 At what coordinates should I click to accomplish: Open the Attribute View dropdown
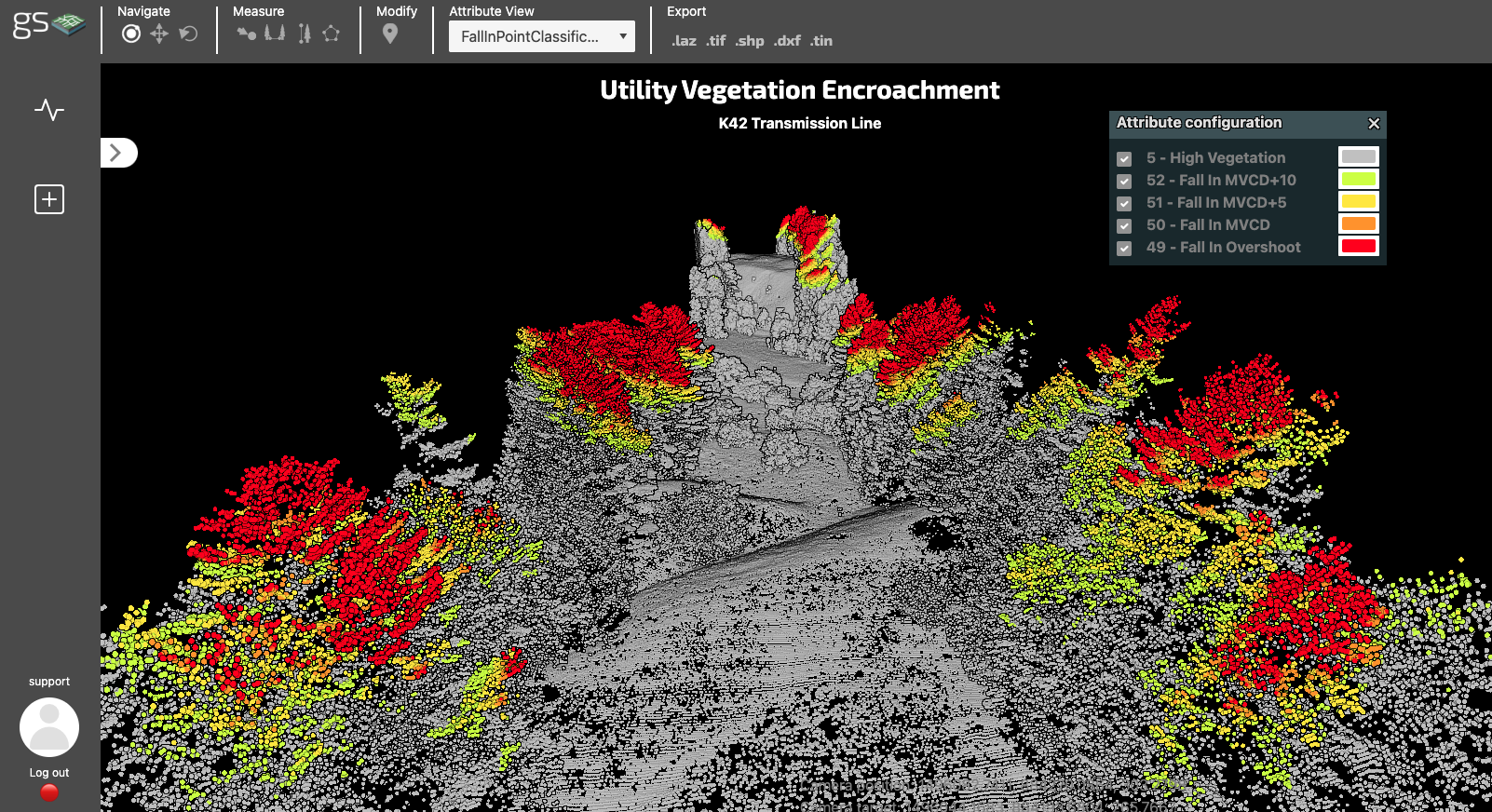pyautogui.click(x=541, y=36)
